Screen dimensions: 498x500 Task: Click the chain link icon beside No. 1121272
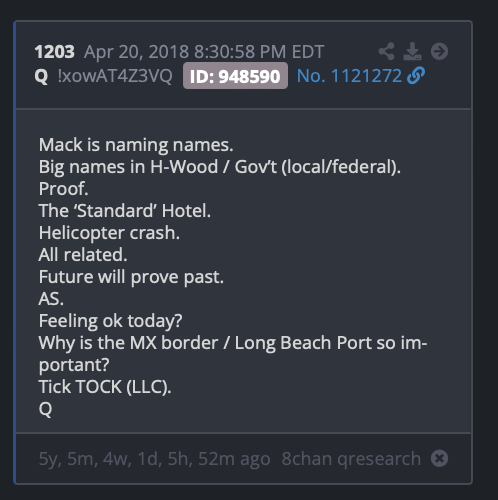tap(416, 75)
